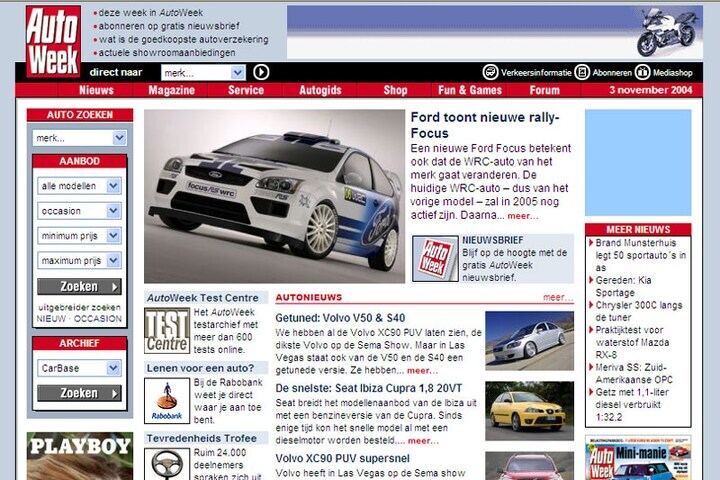Click the silver Volvo thumbnail
This screenshot has width=720, height=480.
[x=529, y=340]
